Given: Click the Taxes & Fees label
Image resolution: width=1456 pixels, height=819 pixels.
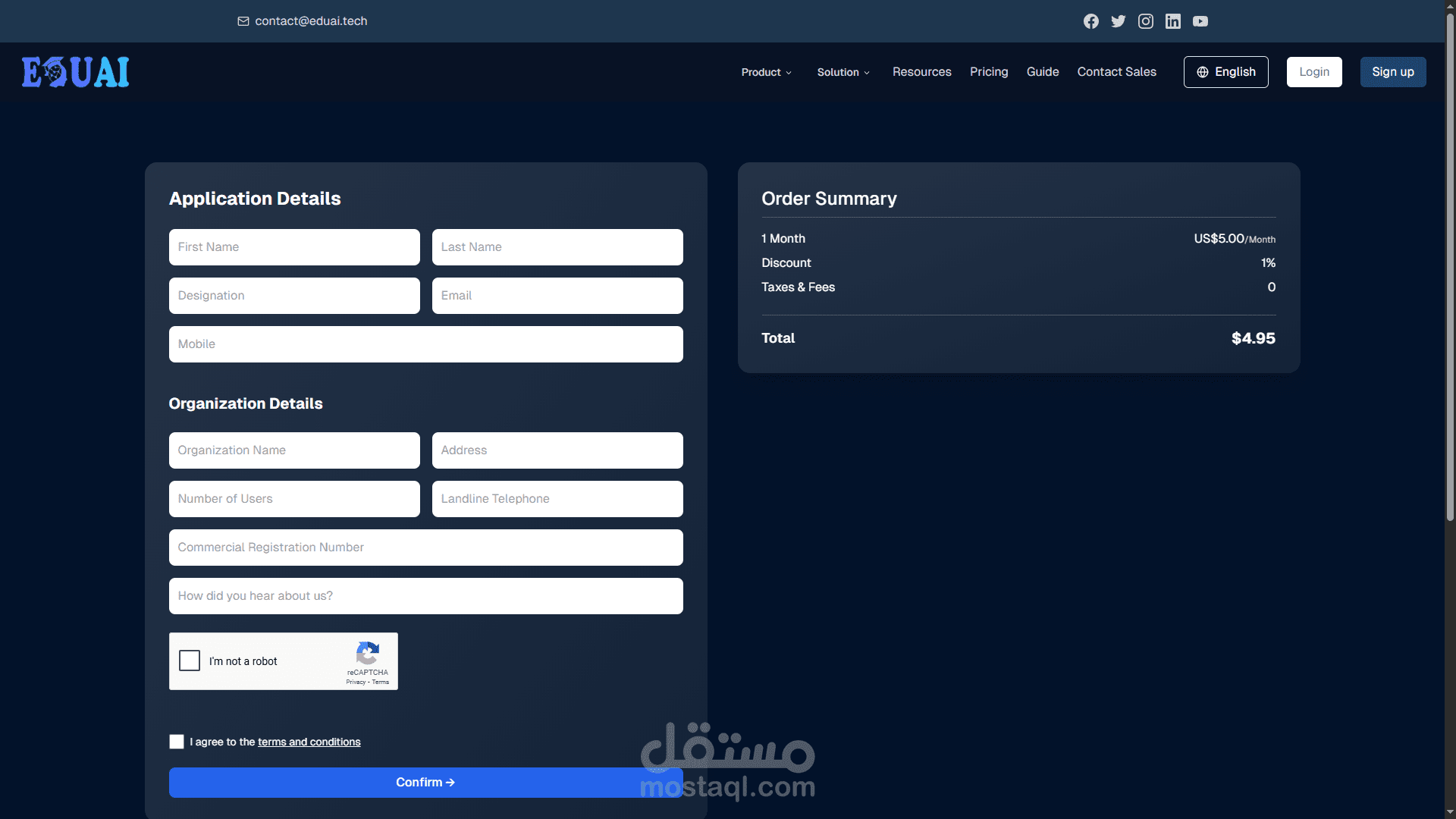Looking at the screenshot, I should pos(798,287).
